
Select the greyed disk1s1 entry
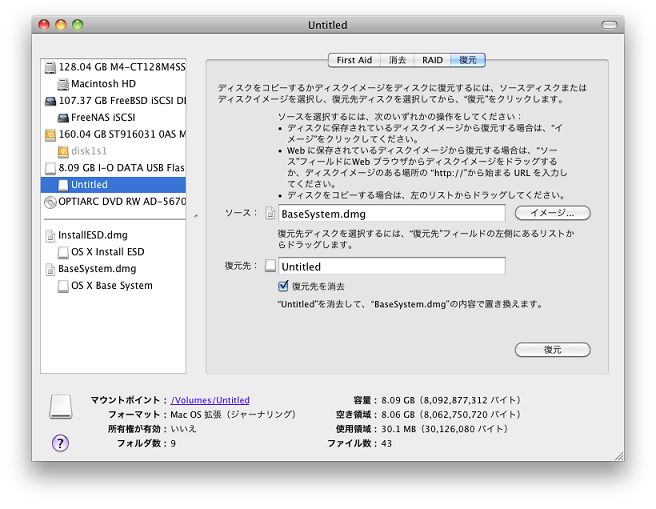[x=113, y=151]
